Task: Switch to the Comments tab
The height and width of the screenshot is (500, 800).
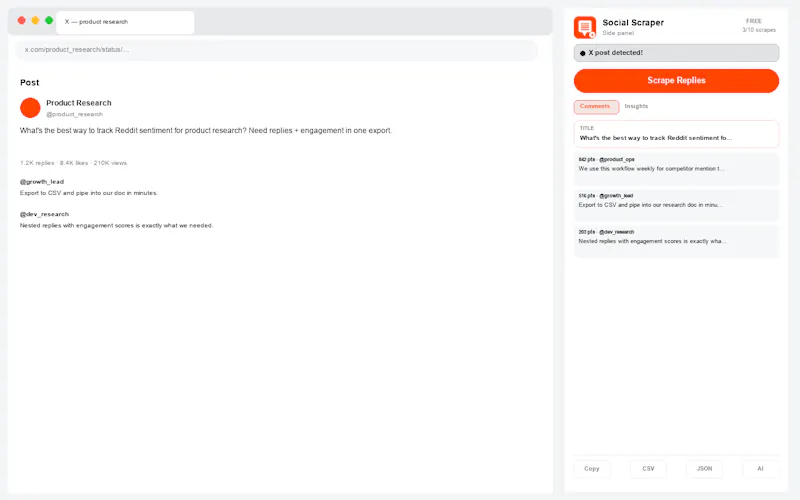Action: click(x=596, y=106)
